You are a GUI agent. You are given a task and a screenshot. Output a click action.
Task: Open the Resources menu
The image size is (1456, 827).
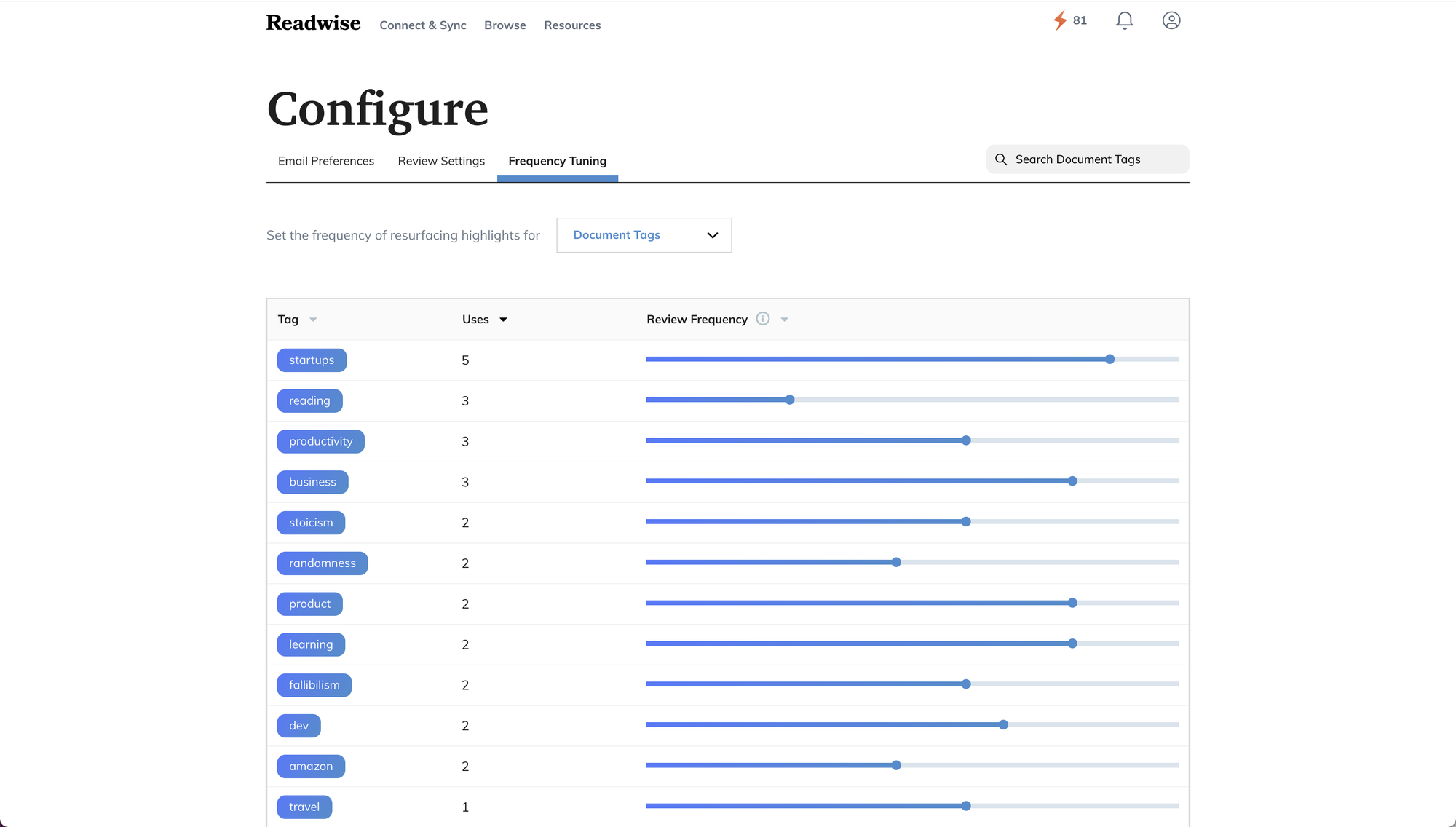[x=572, y=25]
